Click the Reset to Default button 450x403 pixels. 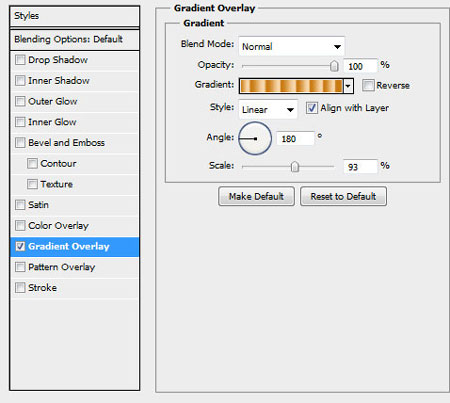(x=343, y=196)
